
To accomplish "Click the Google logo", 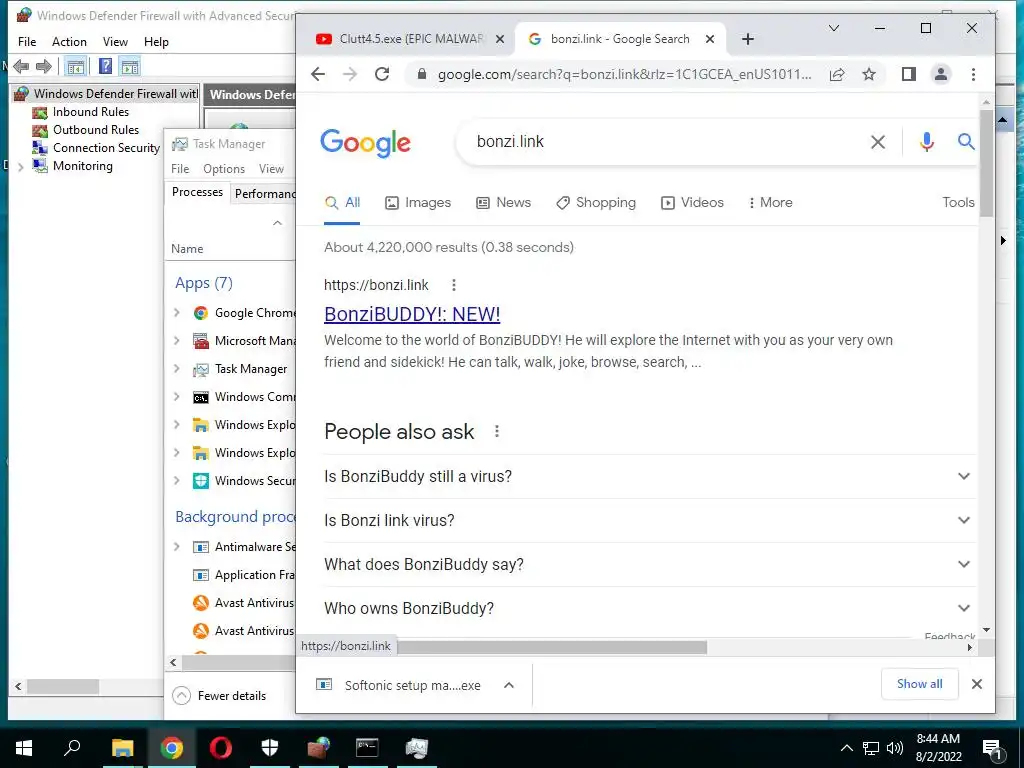I will (x=366, y=142).
